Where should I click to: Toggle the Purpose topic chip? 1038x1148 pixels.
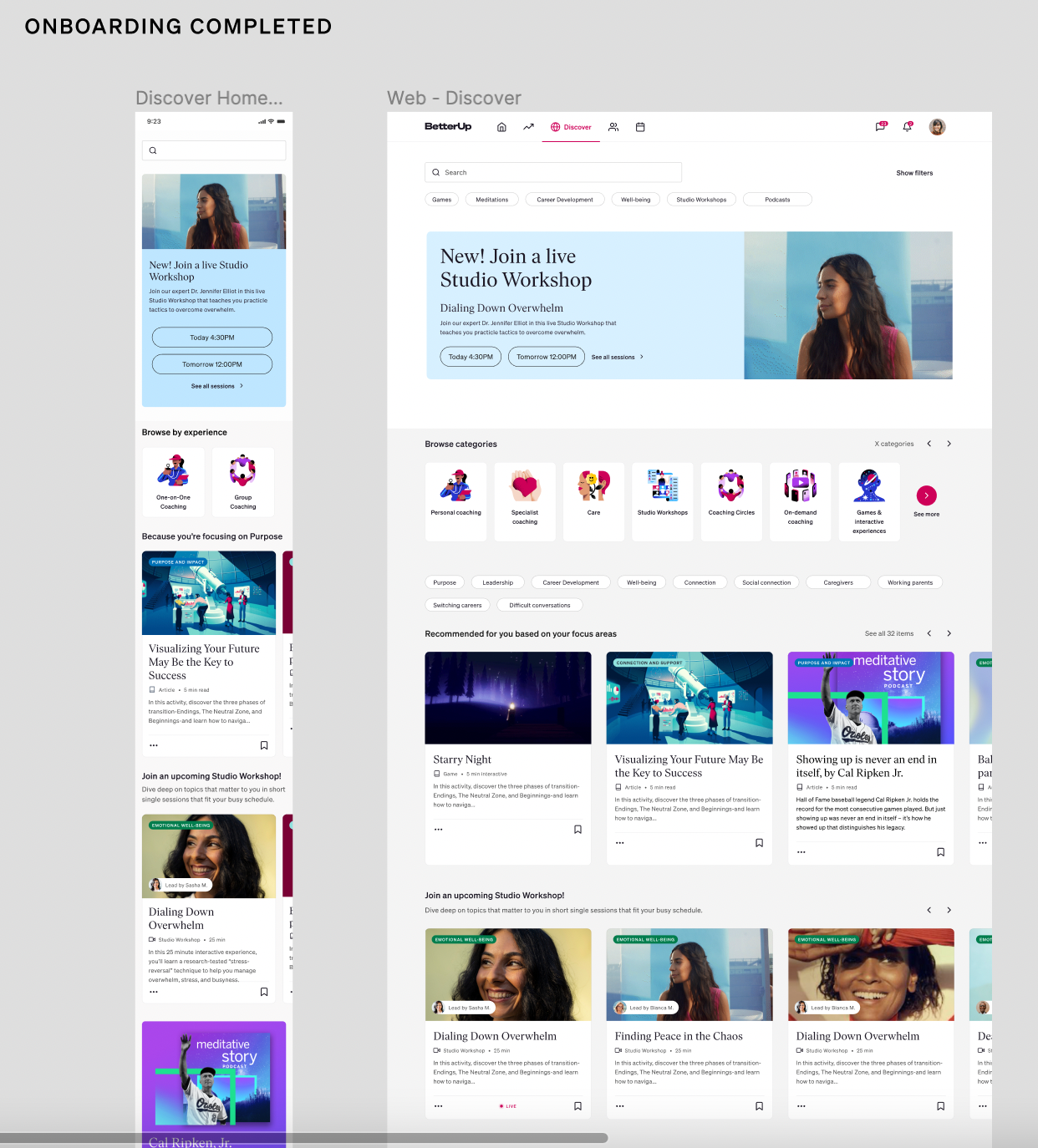tap(445, 582)
